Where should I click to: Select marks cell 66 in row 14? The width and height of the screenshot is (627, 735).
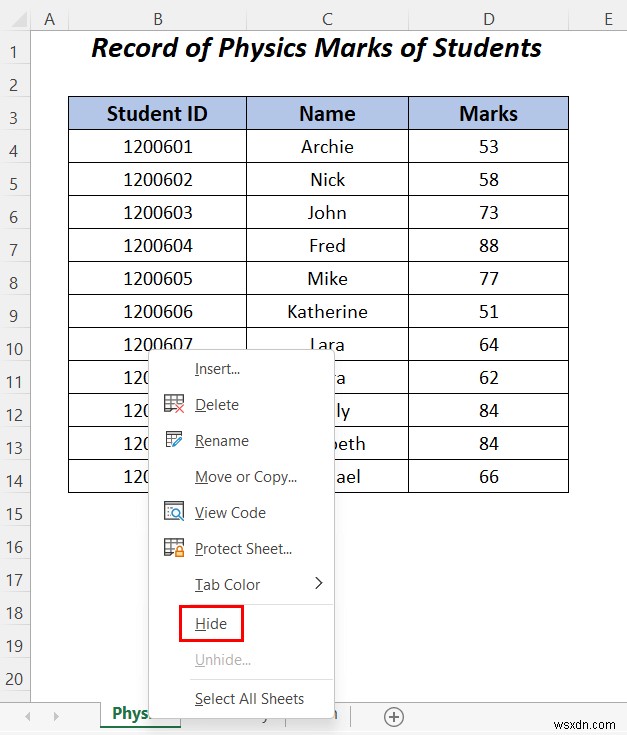(x=488, y=476)
